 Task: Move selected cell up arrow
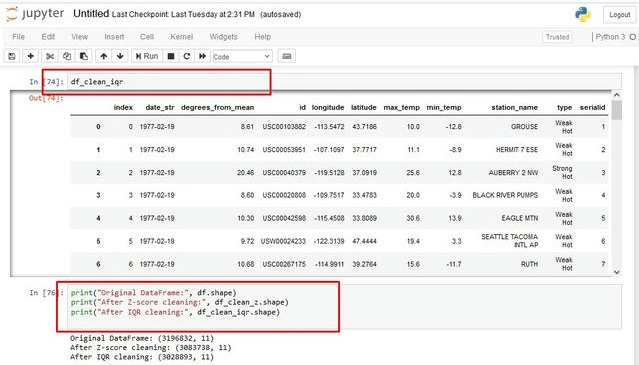pos(104,56)
